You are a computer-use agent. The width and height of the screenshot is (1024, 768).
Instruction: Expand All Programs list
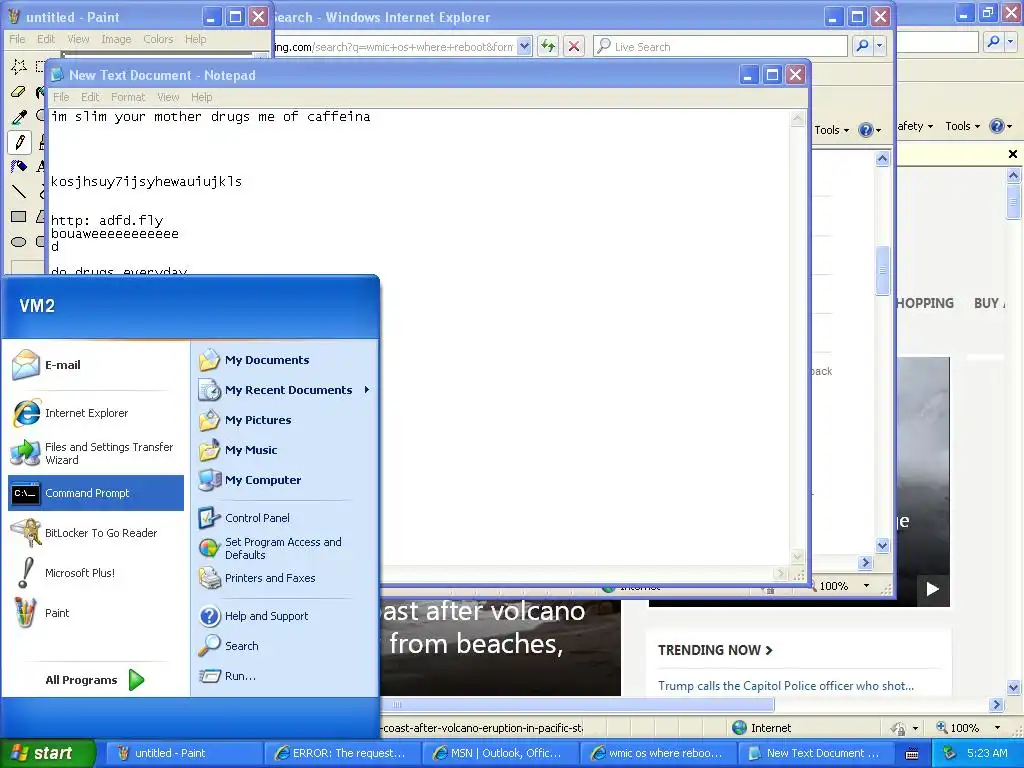95,680
